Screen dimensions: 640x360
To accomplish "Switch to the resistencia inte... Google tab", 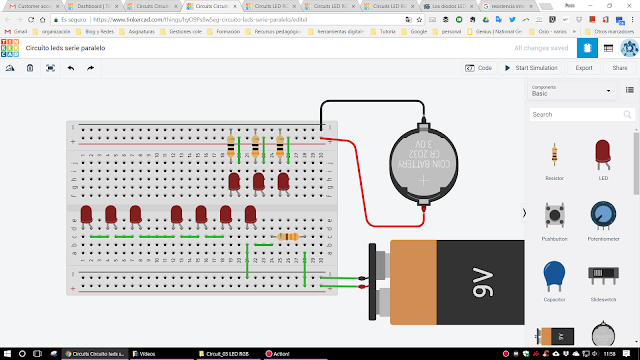I will pyautogui.click(x=507, y=6).
